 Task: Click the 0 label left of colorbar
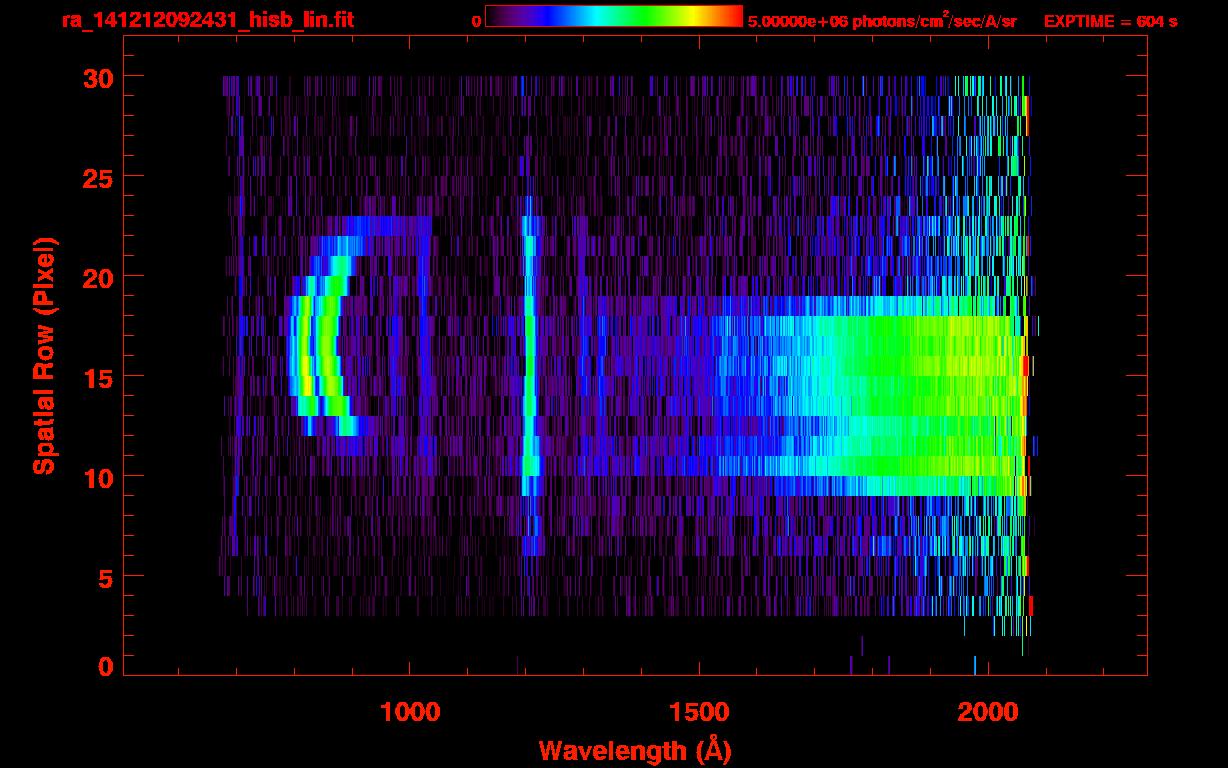click(476, 21)
